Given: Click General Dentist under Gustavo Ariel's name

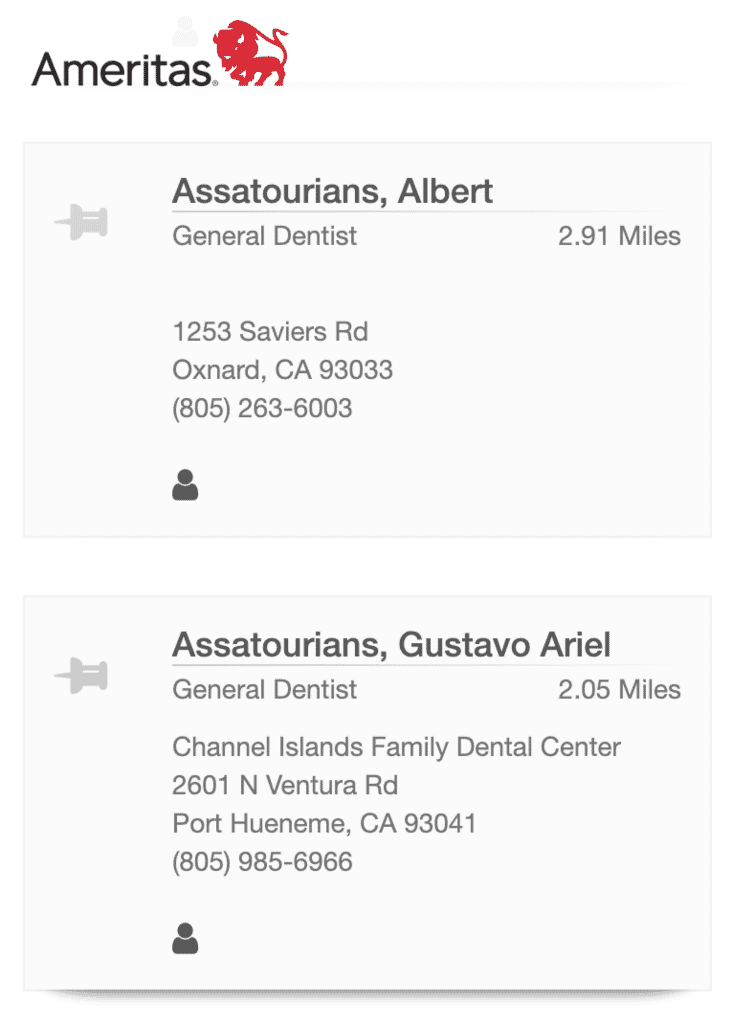Looking at the screenshot, I should pos(264,690).
